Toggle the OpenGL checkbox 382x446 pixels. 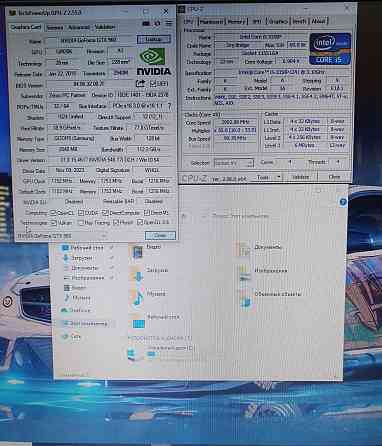140,222
